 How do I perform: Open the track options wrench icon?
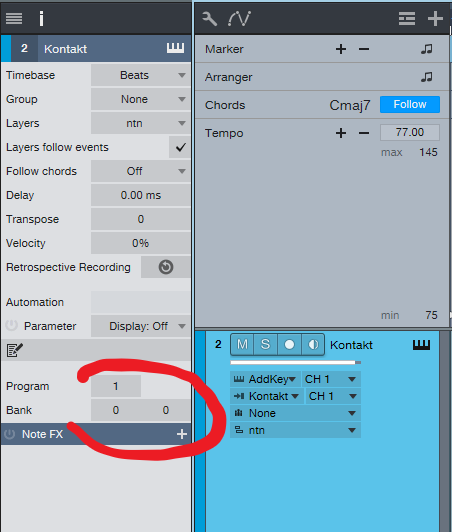(x=209, y=19)
